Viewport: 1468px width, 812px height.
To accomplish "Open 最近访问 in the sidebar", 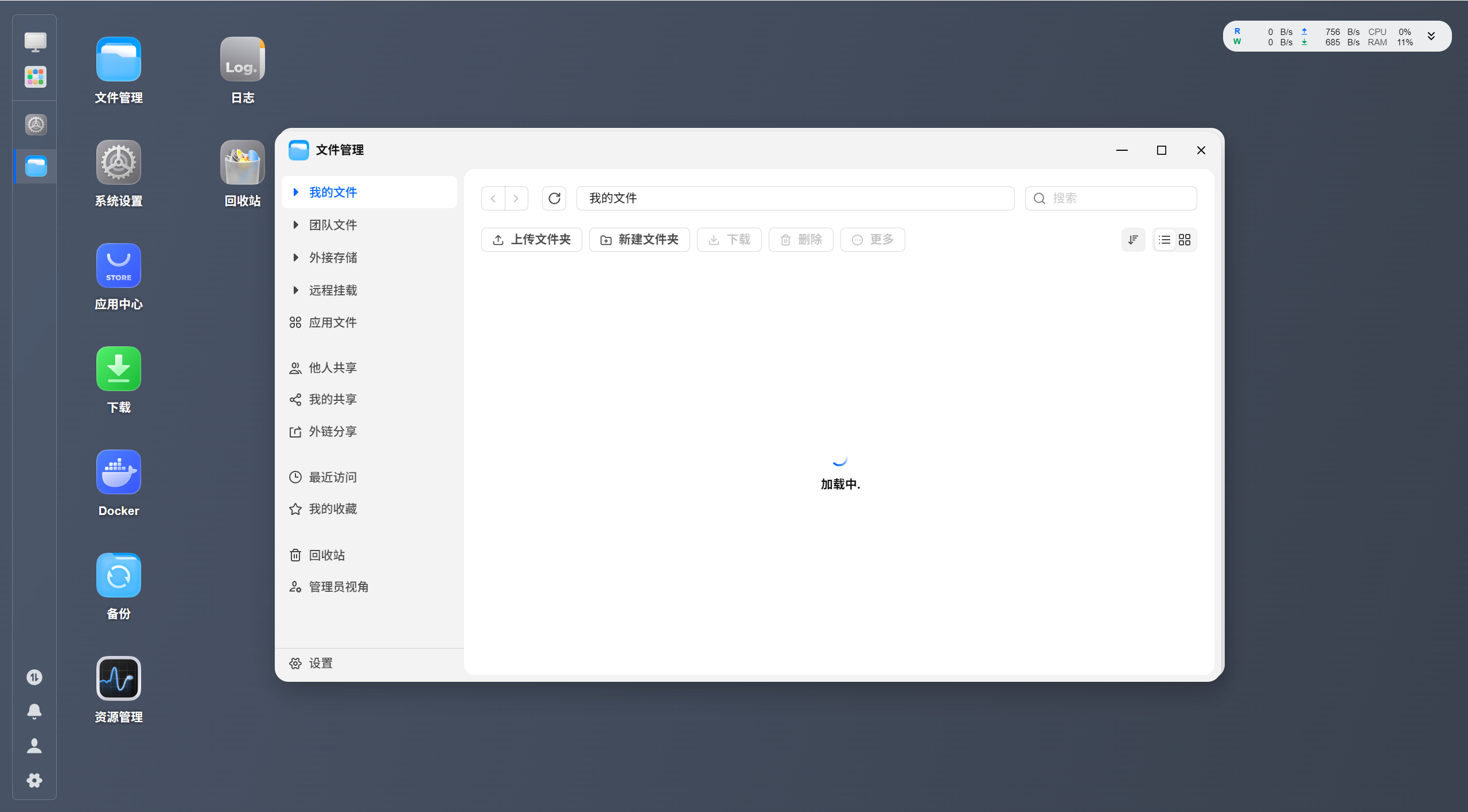I will (369, 477).
